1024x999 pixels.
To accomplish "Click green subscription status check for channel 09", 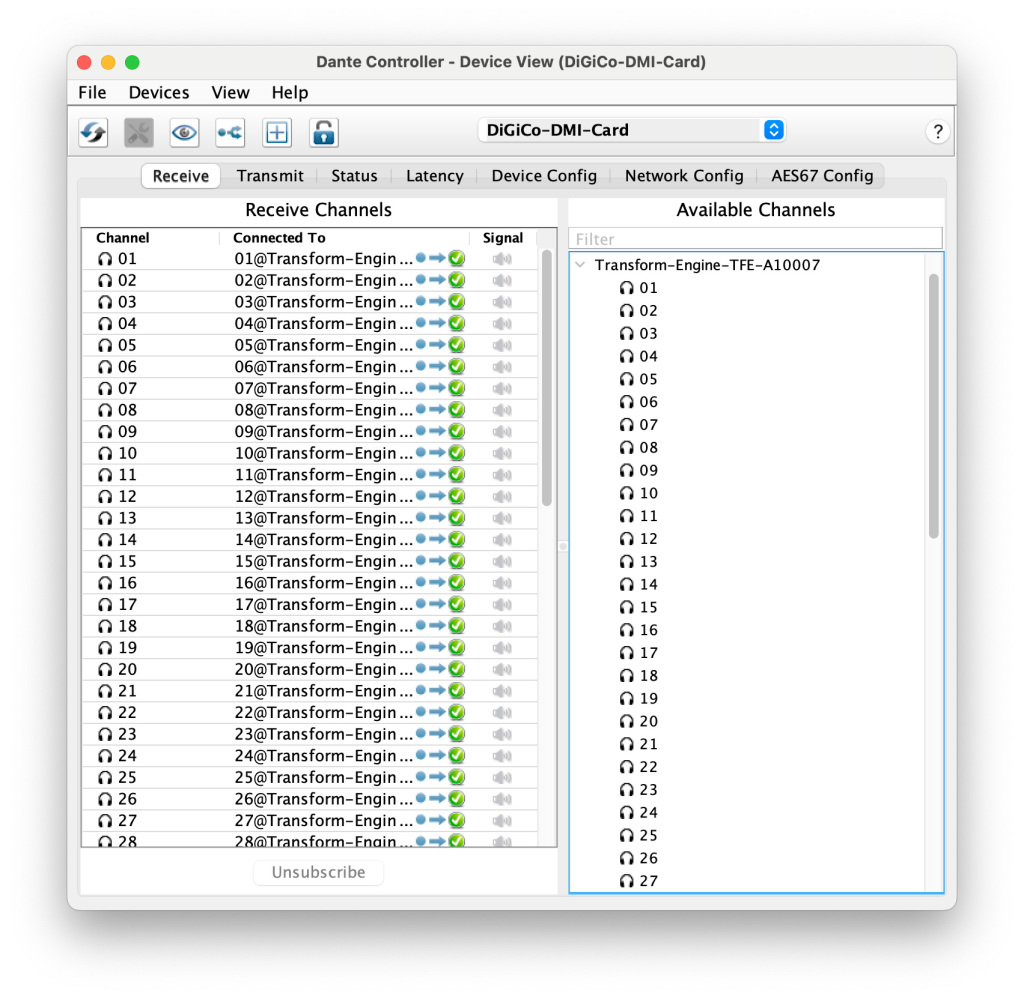I will (x=456, y=432).
